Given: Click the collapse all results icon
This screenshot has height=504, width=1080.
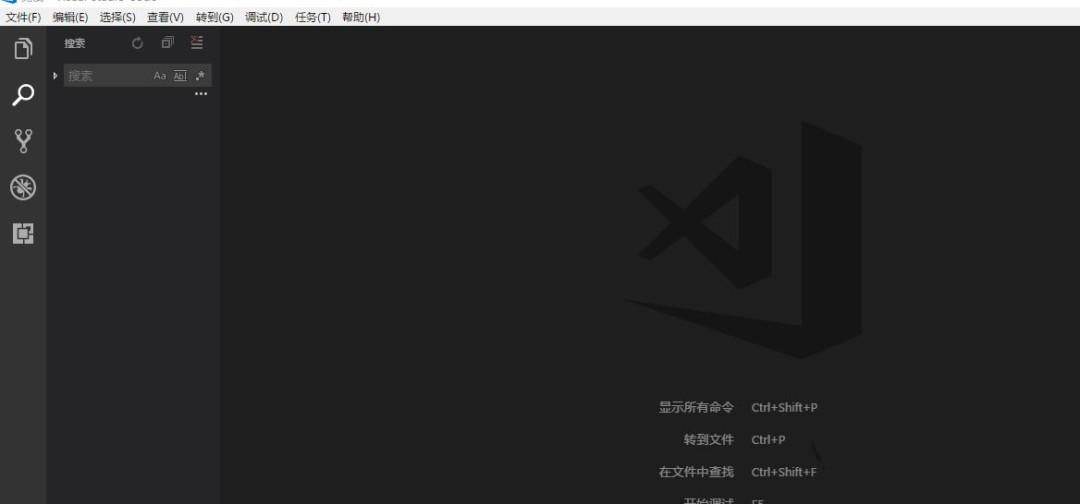Looking at the screenshot, I should click(167, 43).
